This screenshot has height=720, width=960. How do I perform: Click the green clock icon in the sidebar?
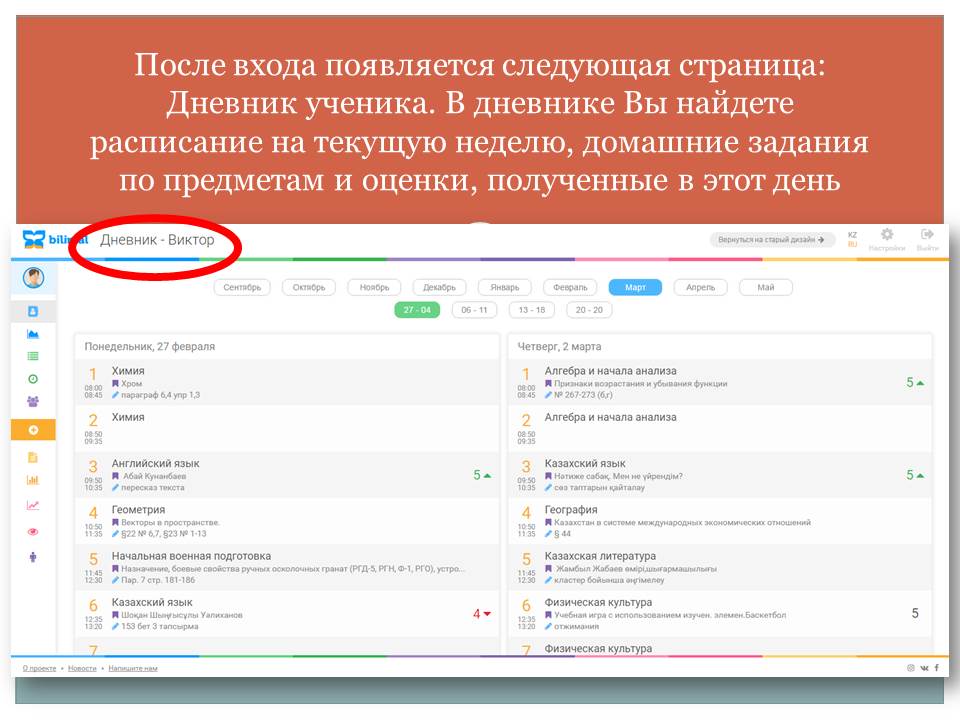click(x=33, y=379)
